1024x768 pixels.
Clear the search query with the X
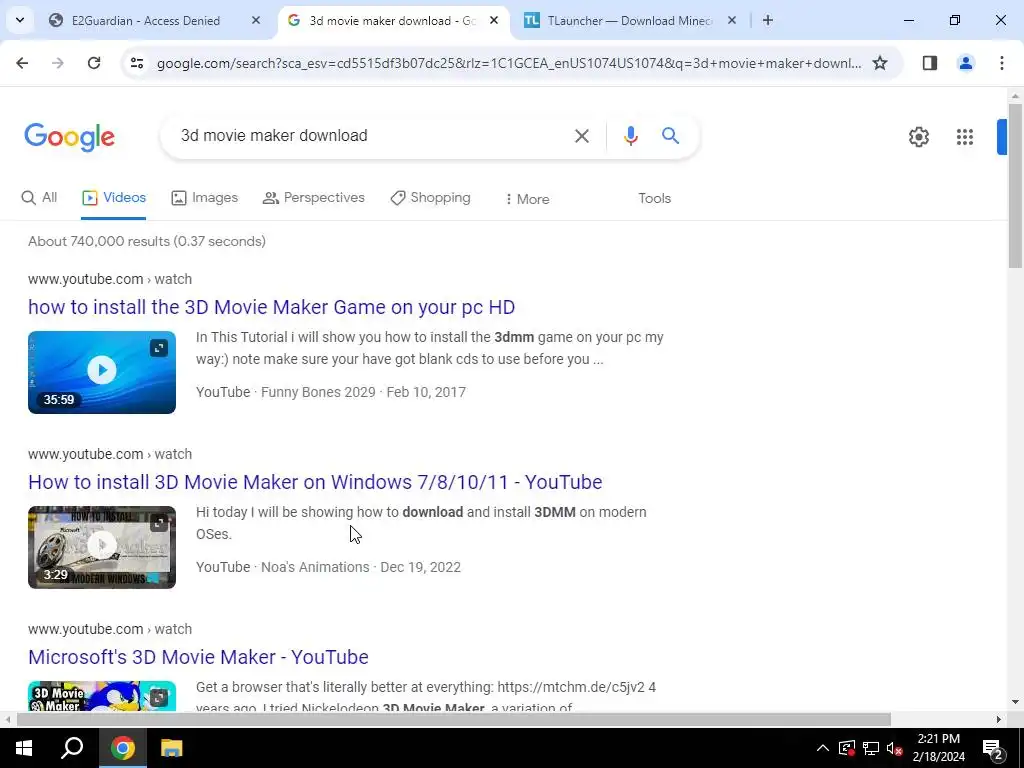[x=582, y=136]
